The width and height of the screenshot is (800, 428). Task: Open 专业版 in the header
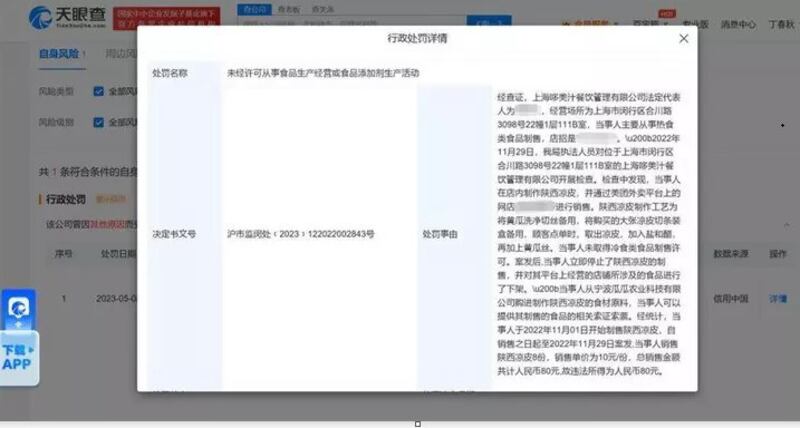[x=695, y=24]
